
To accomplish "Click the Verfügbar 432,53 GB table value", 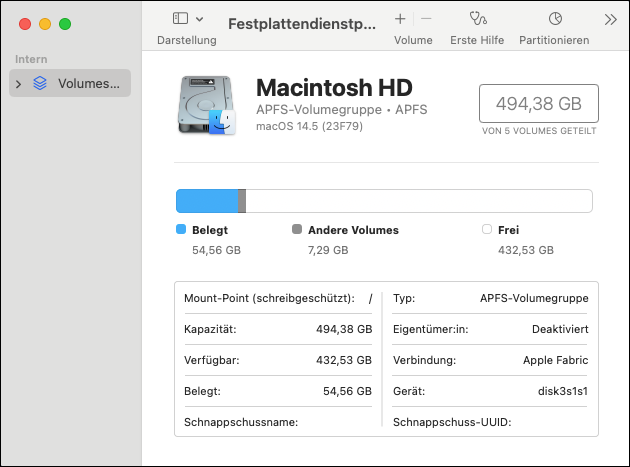I will [x=344, y=360].
